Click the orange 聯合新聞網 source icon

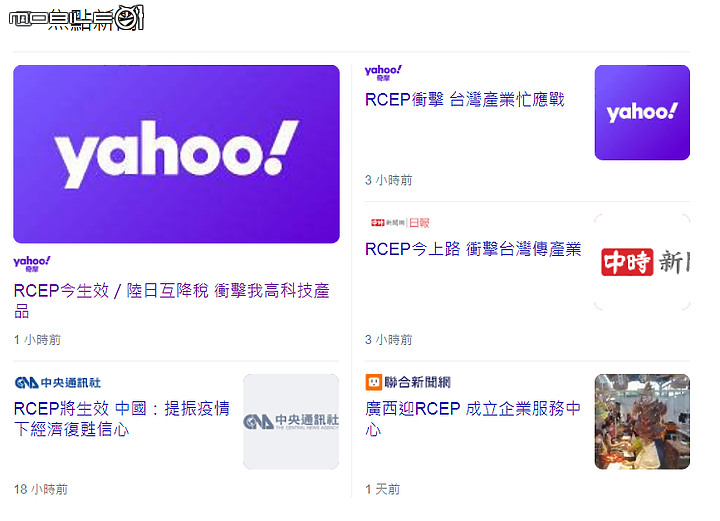pos(373,382)
